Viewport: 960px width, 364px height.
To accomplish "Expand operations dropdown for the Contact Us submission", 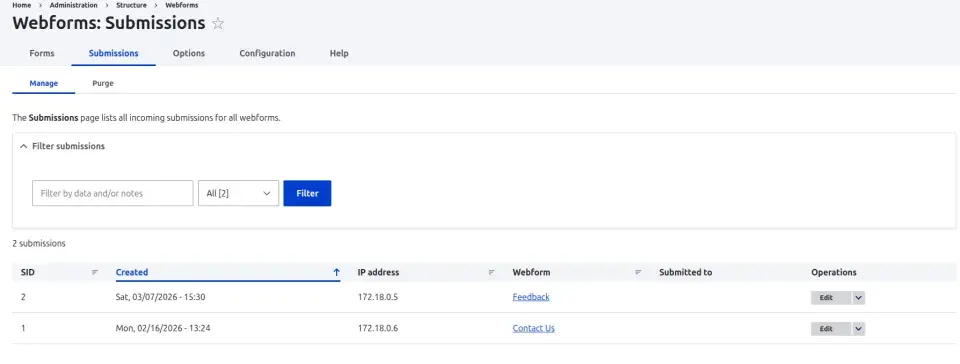I will click(x=858, y=329).
